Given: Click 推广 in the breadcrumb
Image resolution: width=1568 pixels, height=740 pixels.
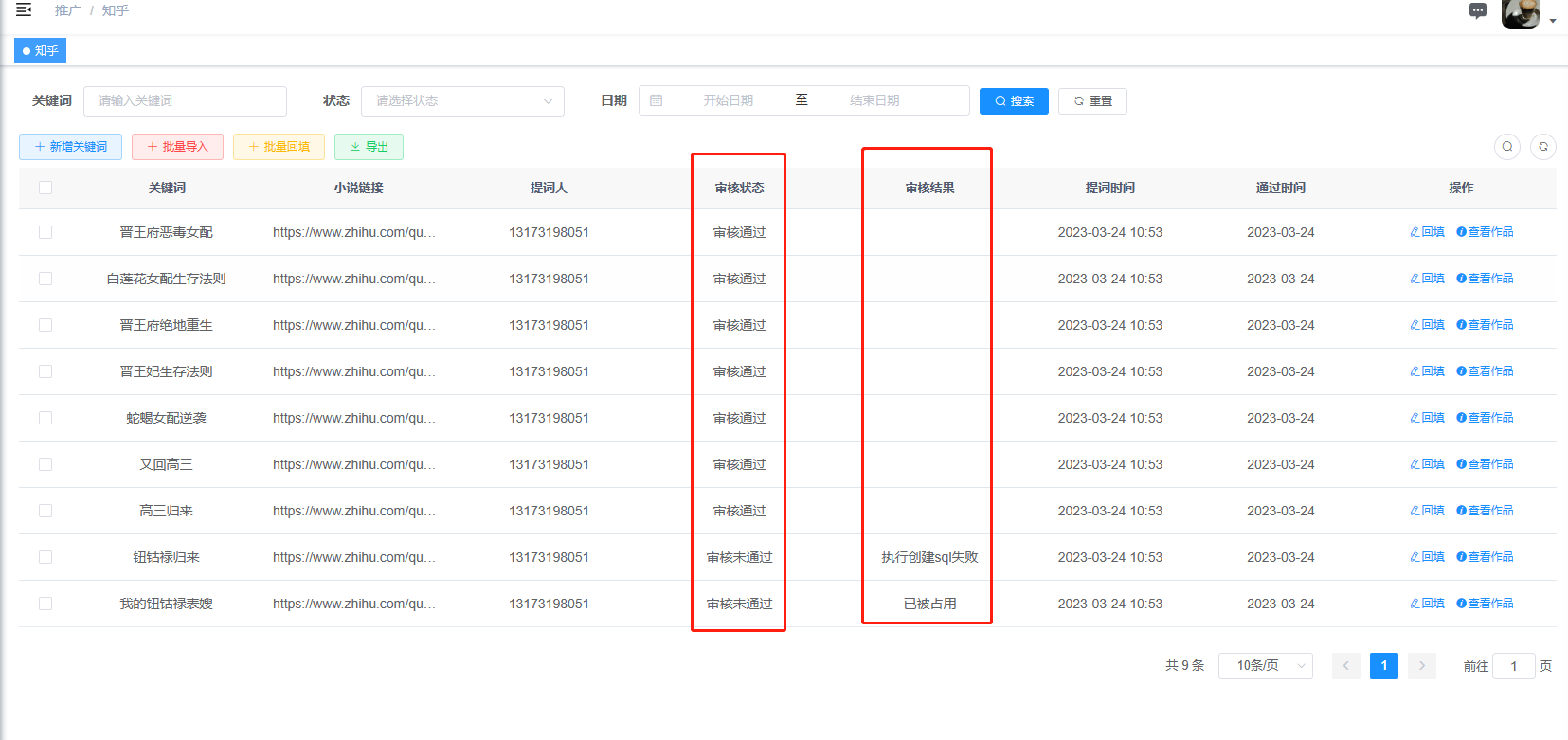Looking at the screenshot, I should [x=67, y=10].
